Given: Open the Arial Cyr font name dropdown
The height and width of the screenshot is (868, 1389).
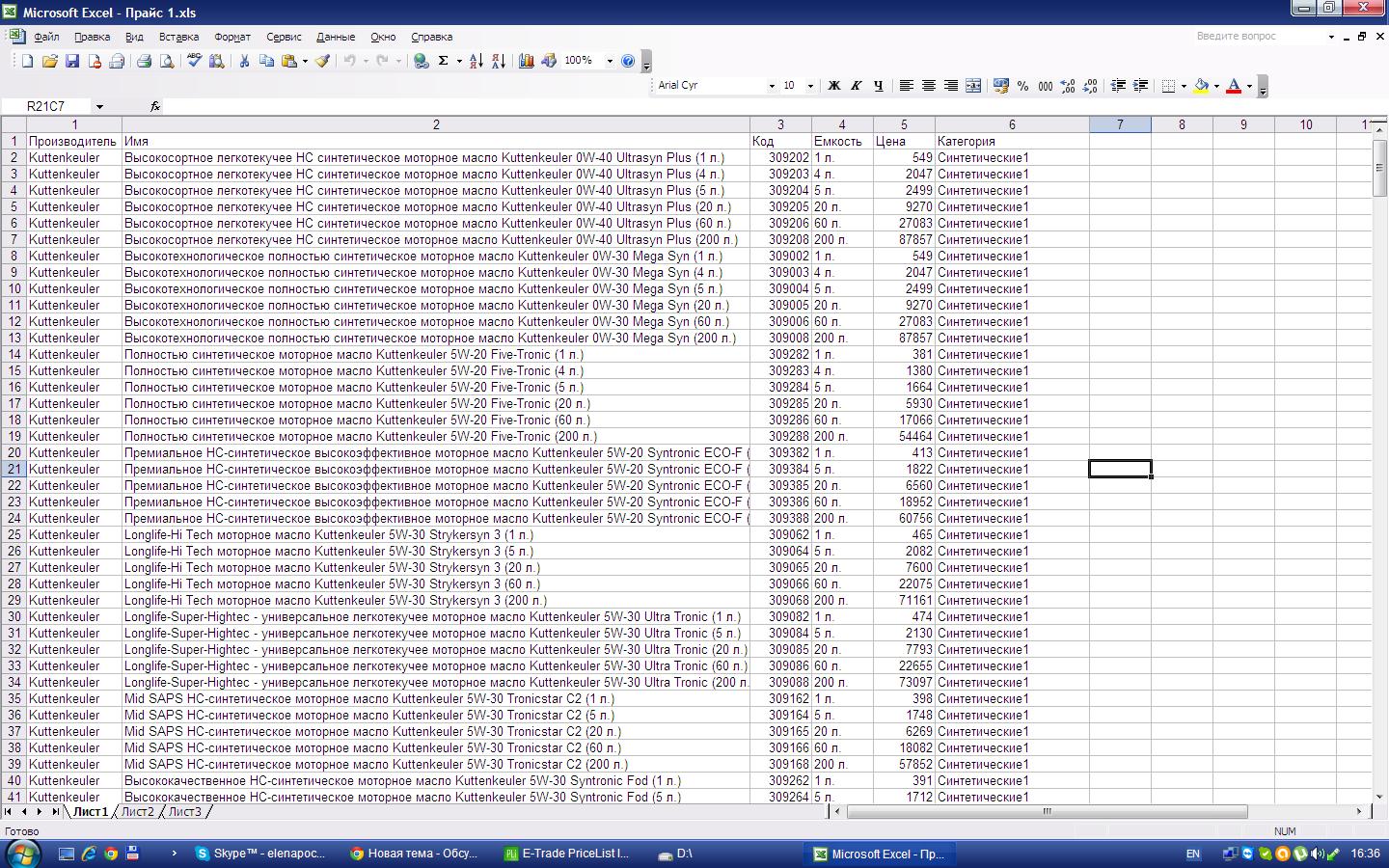Looking at the screenshot, I should point(771,86).
